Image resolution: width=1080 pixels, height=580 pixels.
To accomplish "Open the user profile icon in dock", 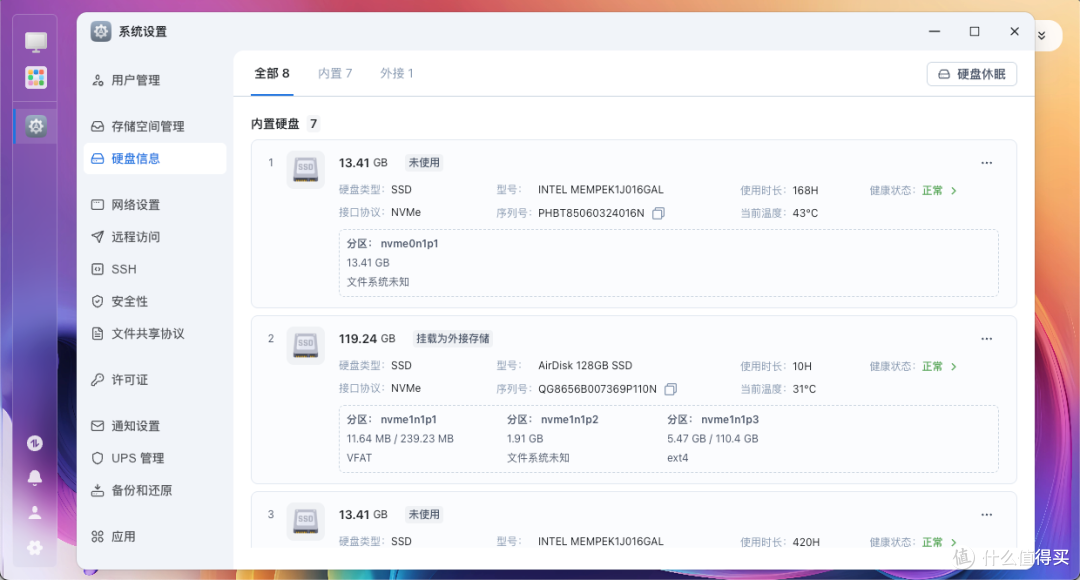I will point(34,512).
